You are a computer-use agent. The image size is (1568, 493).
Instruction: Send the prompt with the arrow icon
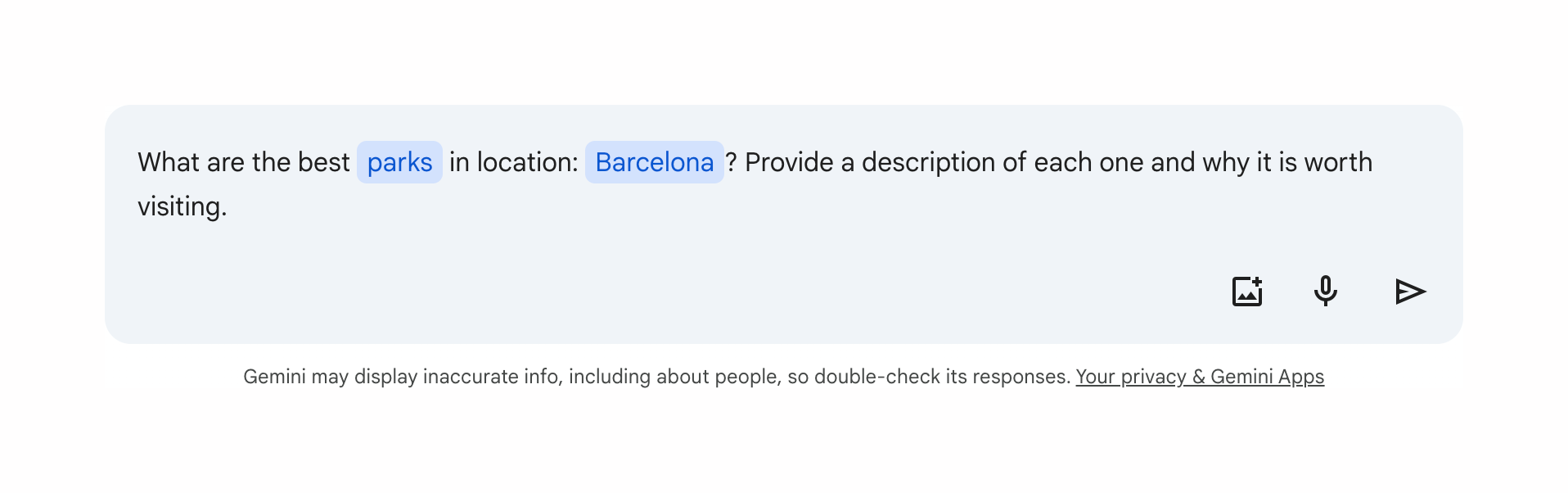1410,292
